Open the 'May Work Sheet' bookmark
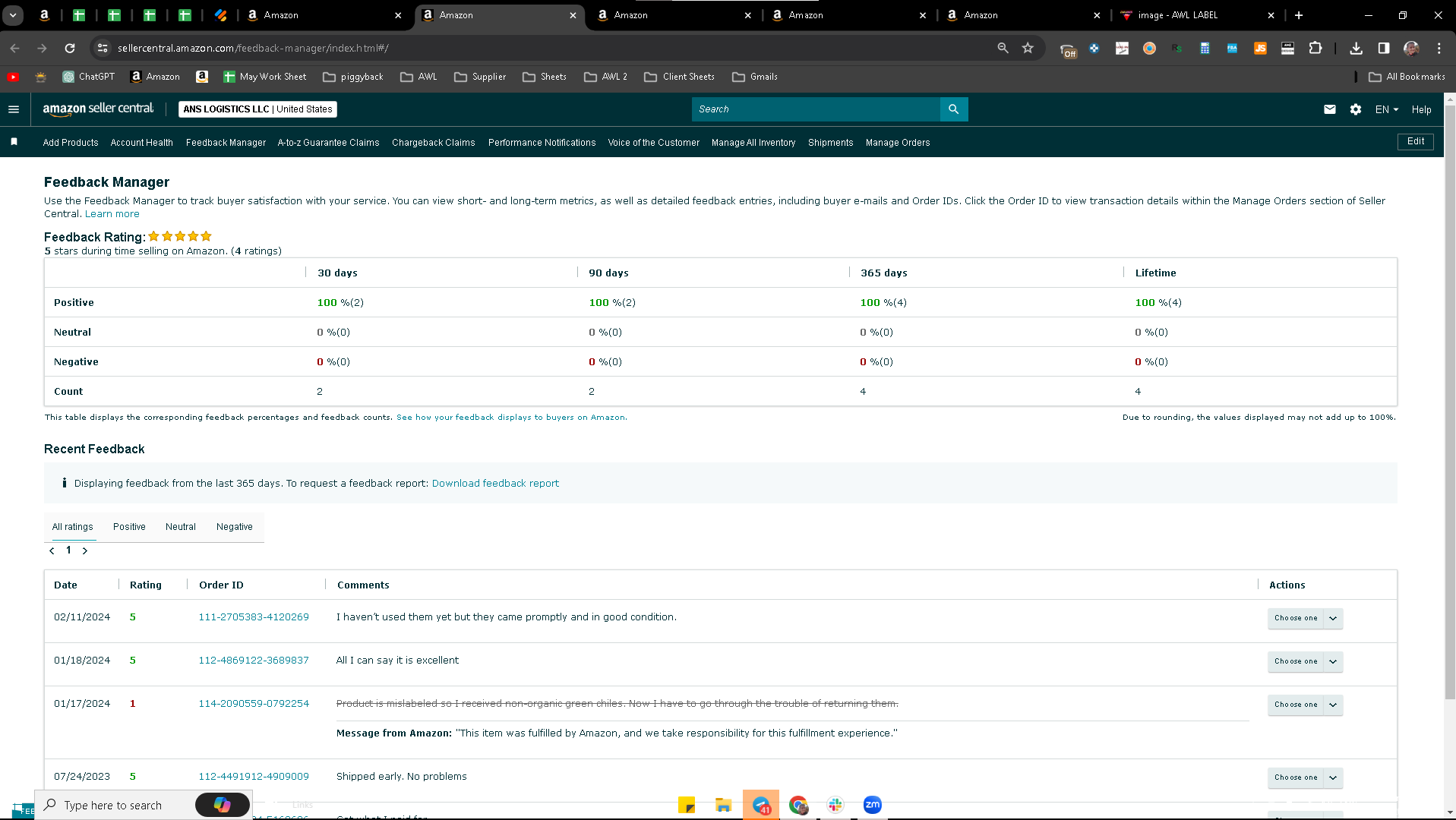 (x=265, y=77)
